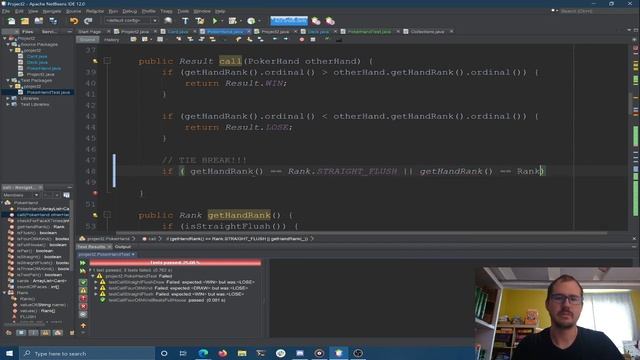
Task: Open File Explorer from the taskbar
Action: (242, 353)
